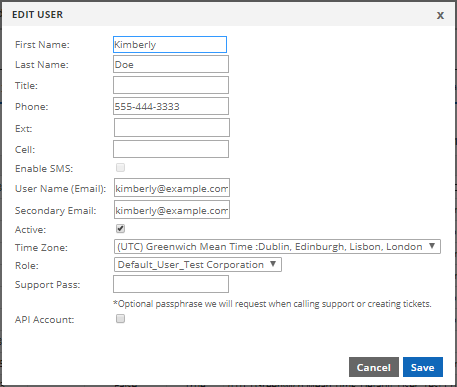Click the Time Zone dropdown arrow
The width and height of the screenshot is (457, 387).
(x=432, y=246)
